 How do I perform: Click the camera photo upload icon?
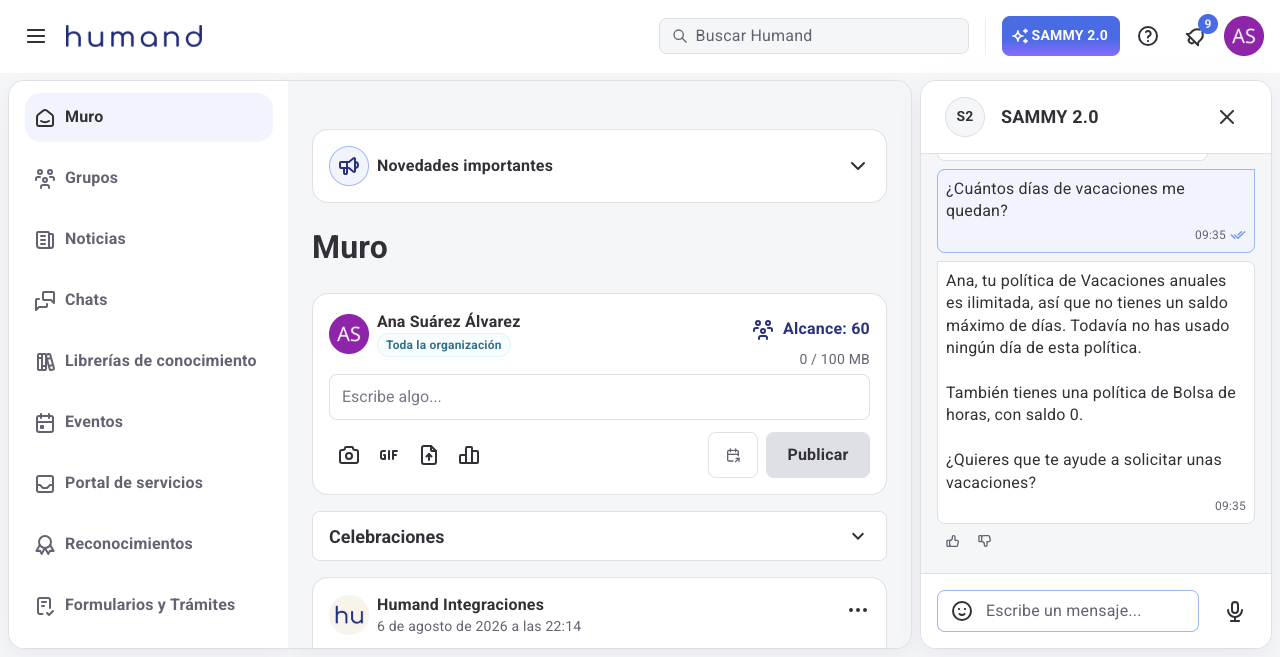349,455
